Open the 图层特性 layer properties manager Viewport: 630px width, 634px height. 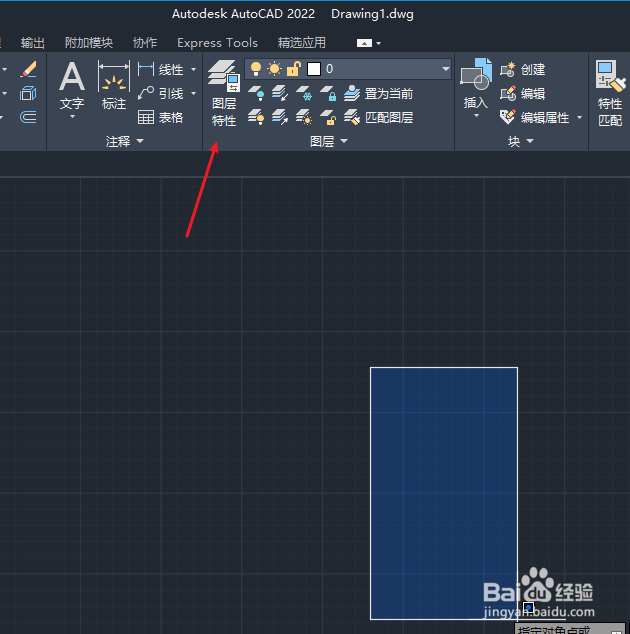224,93
